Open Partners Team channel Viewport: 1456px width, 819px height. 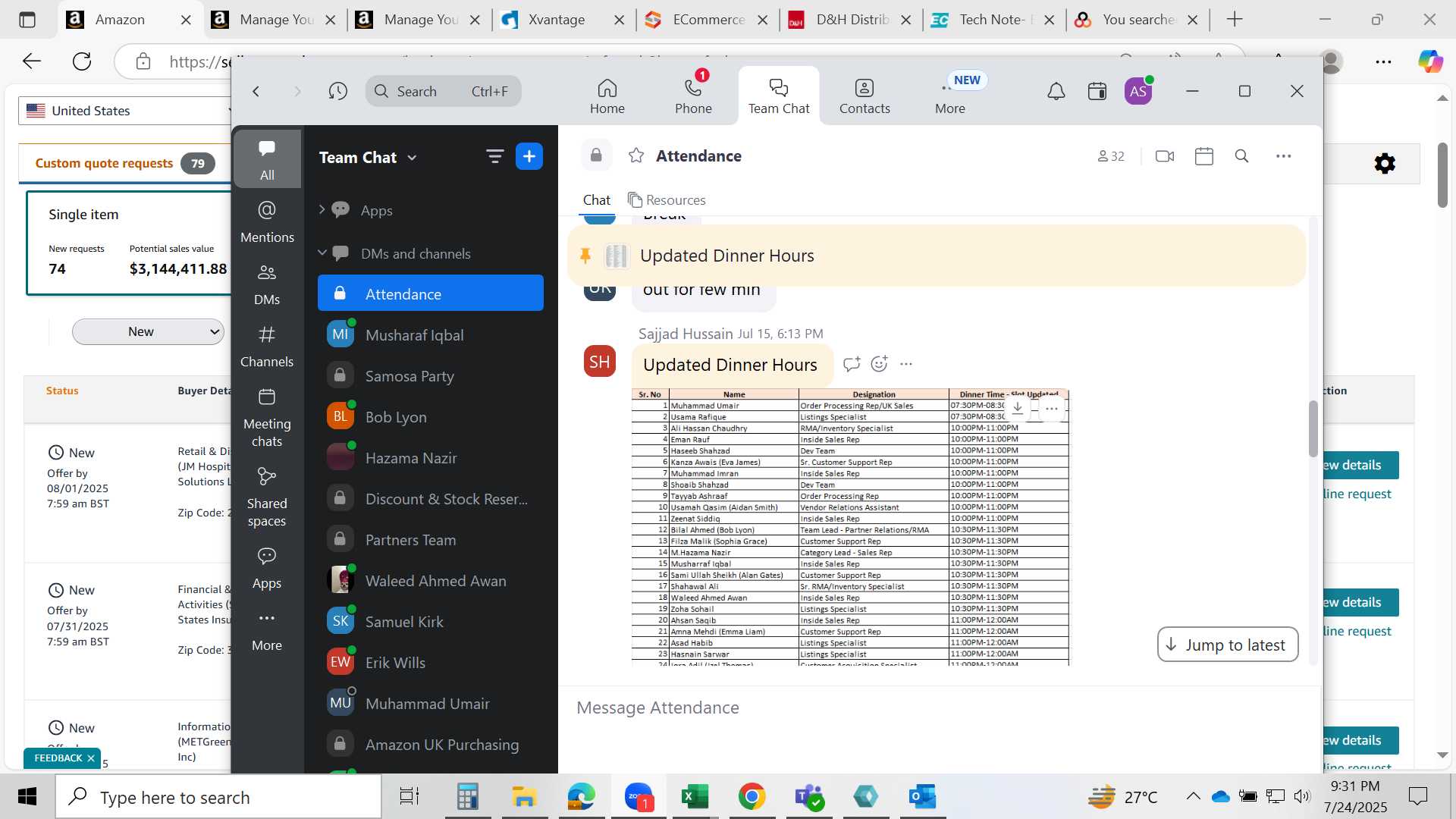point(430,539)
